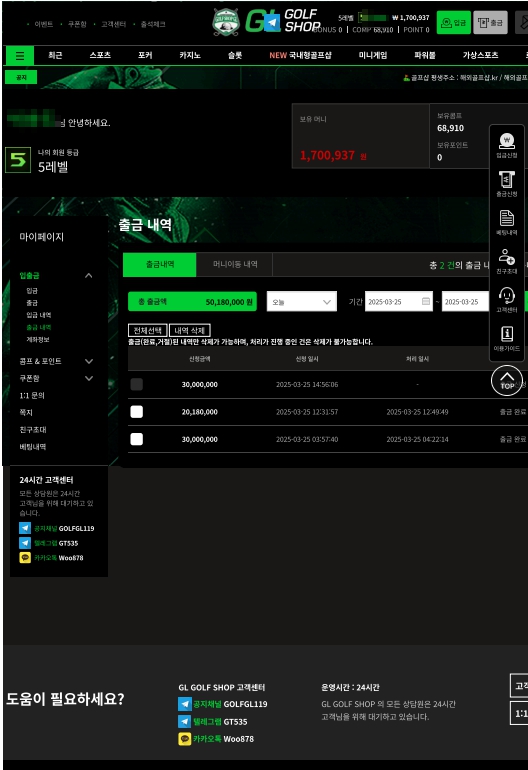This screenshot has width=528, height=770.
Task: Open usage guide icon in floating sidebar
Action: (506, 339)
